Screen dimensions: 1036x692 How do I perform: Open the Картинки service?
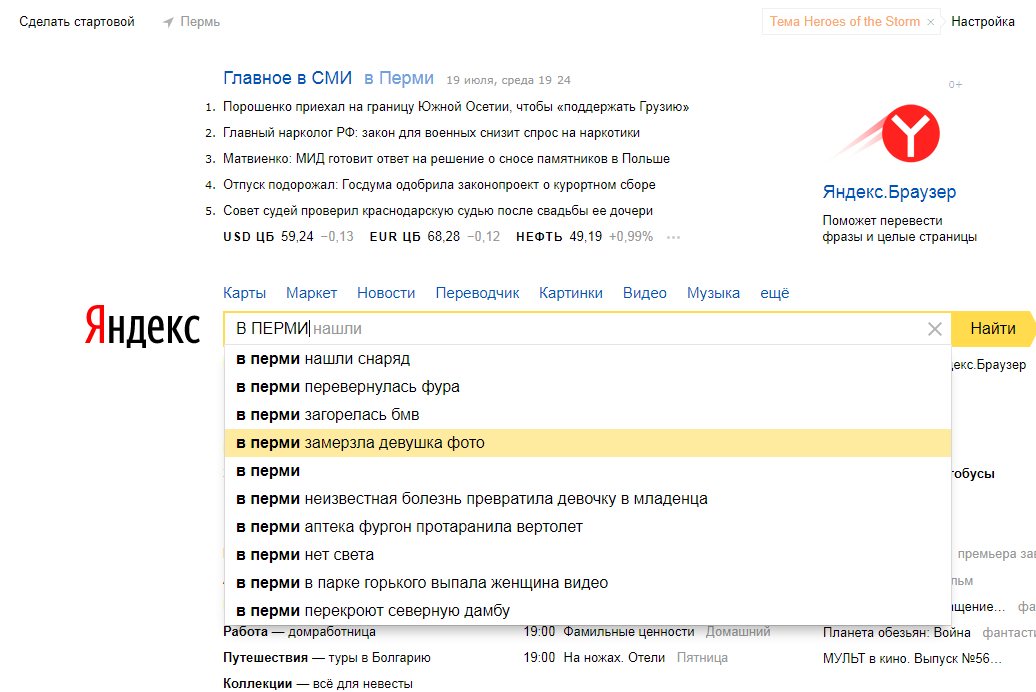coord(571,293)
